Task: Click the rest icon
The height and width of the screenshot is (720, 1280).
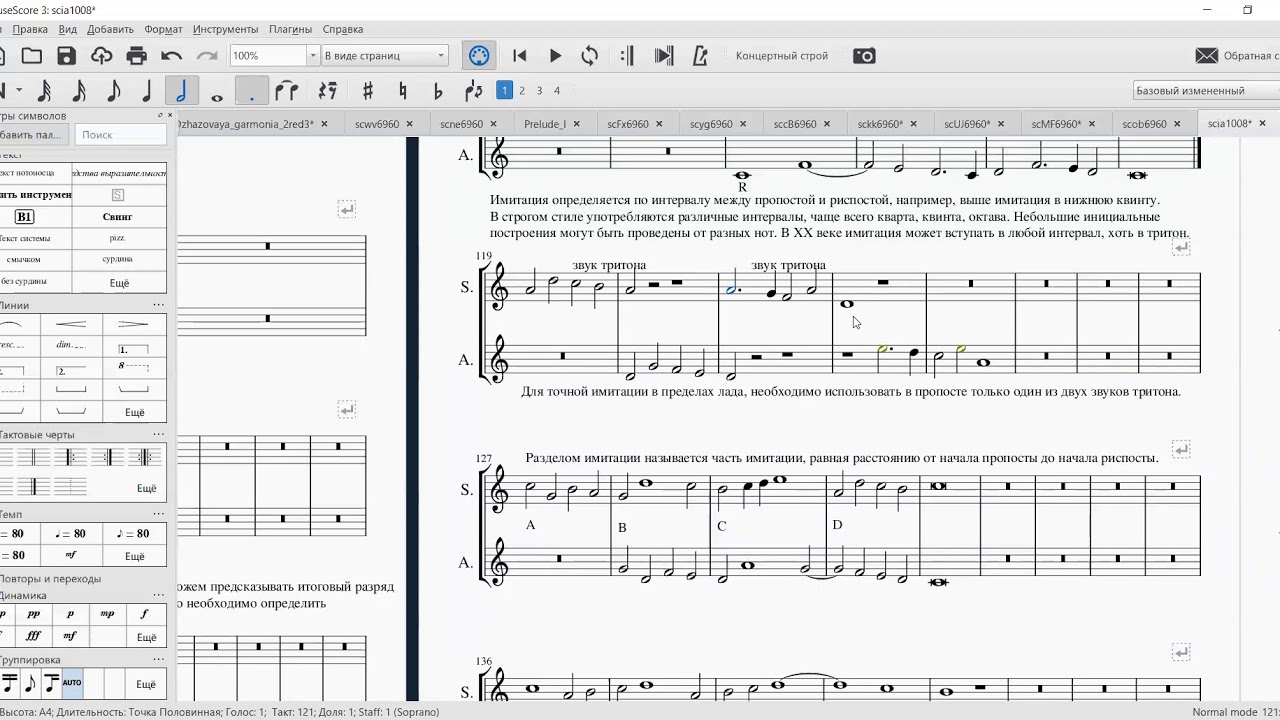Action: pos(327,91)
